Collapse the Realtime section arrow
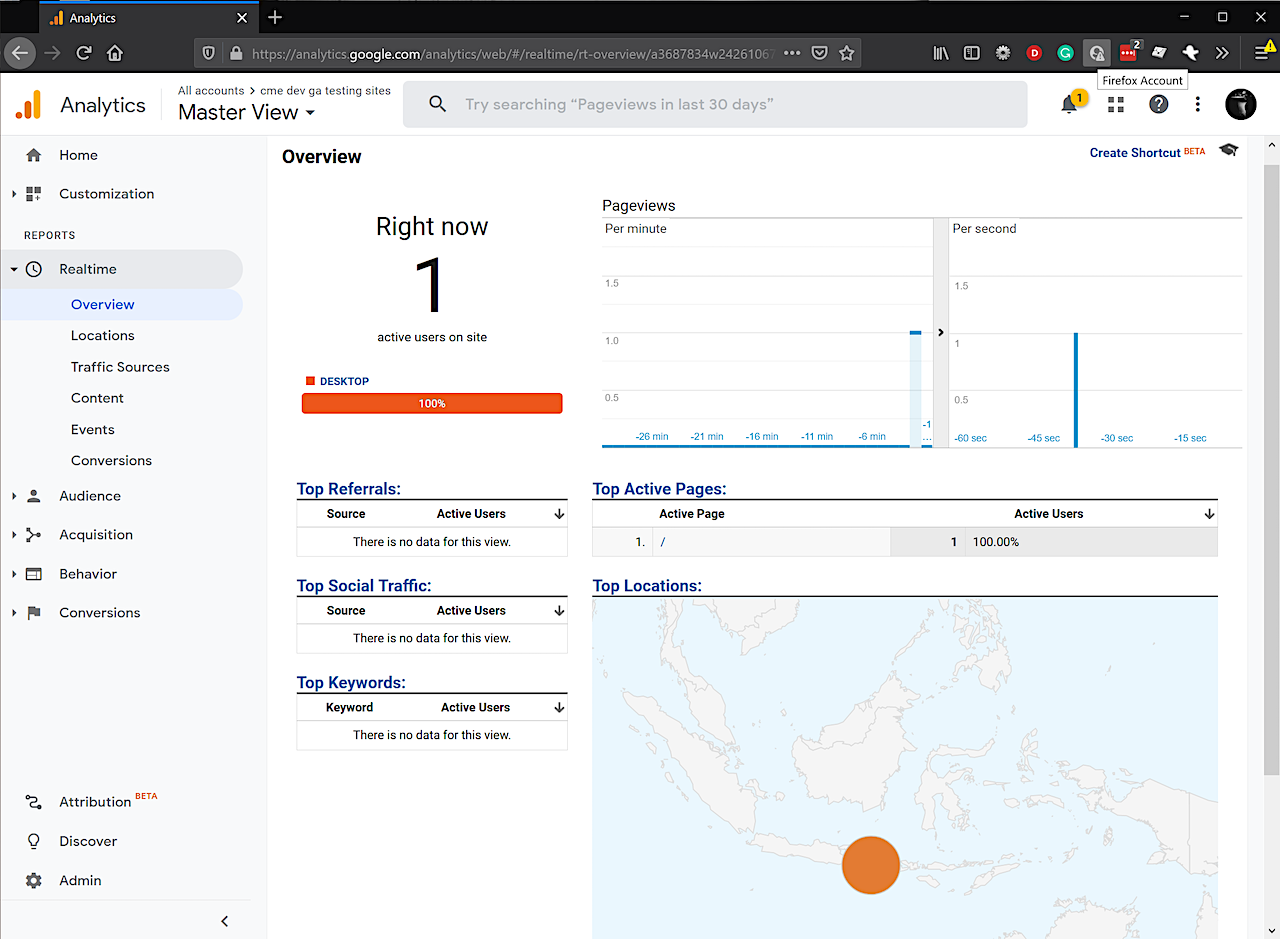The width and height of the screenshot is (1280, 939). click(14, 269)
